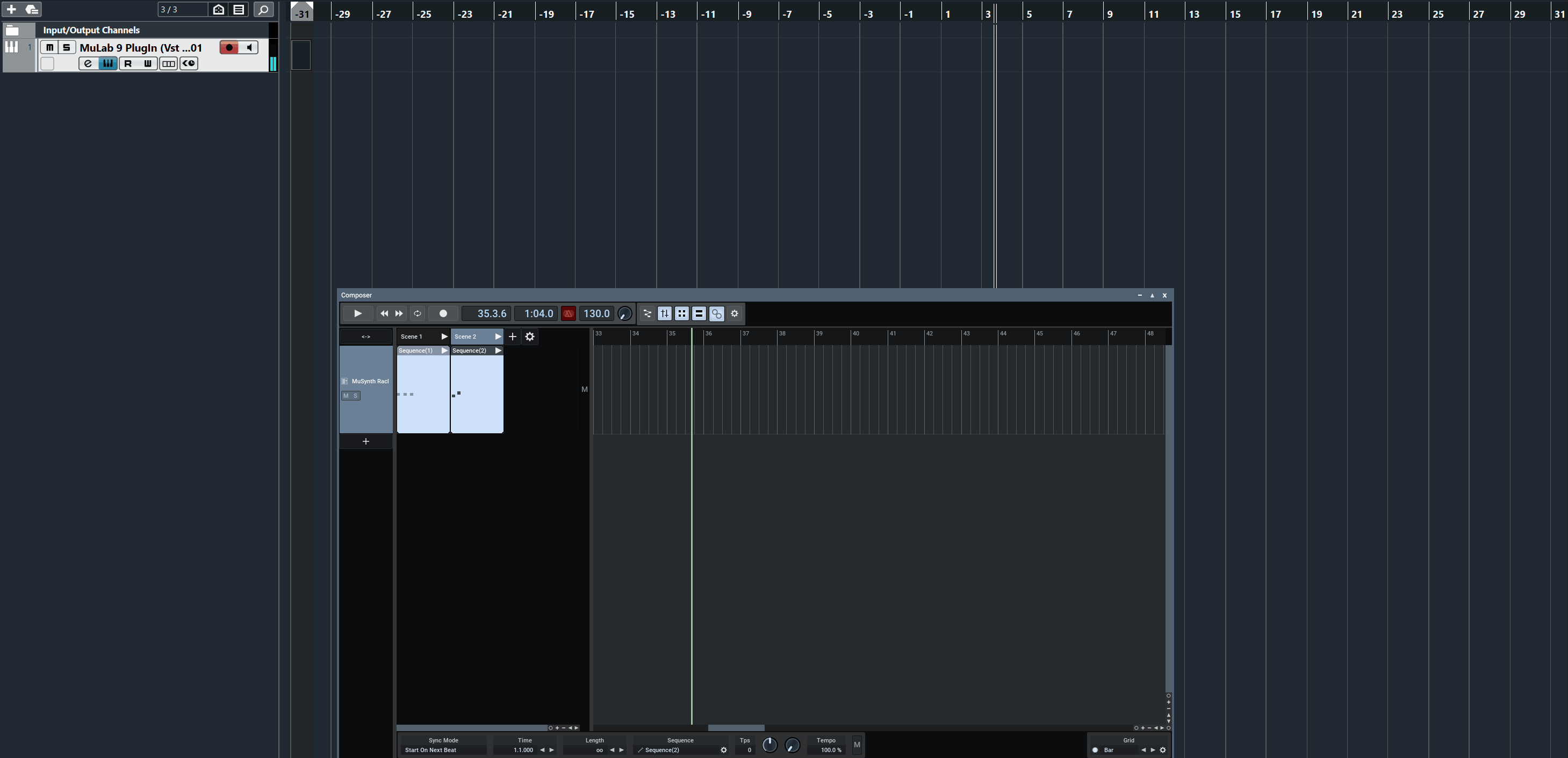The height and width of the screenshot is (758, 1568).
Task: Click the <-> toggle button above track
Action: click(366, 337)
